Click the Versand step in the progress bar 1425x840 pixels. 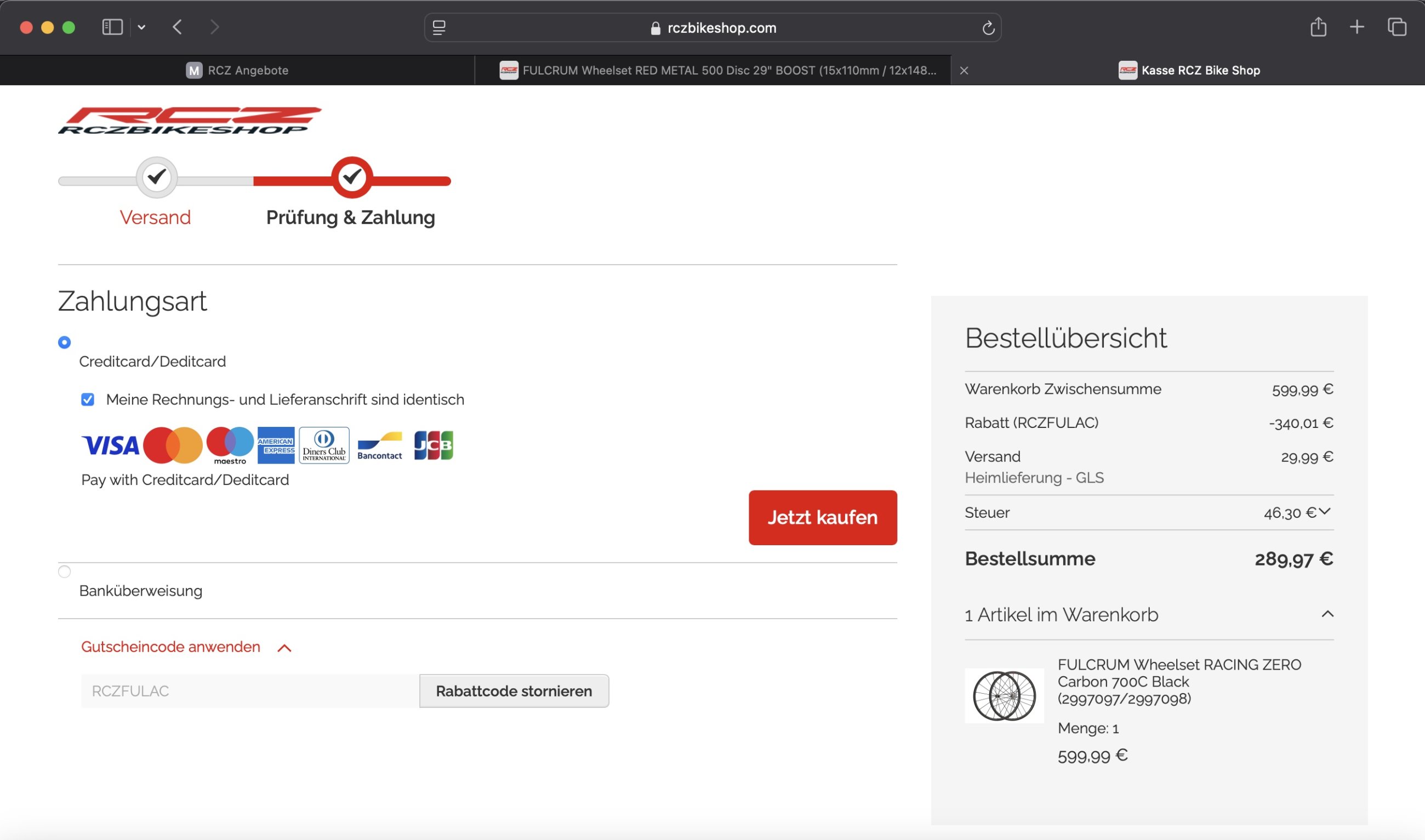tap(156, 218)
